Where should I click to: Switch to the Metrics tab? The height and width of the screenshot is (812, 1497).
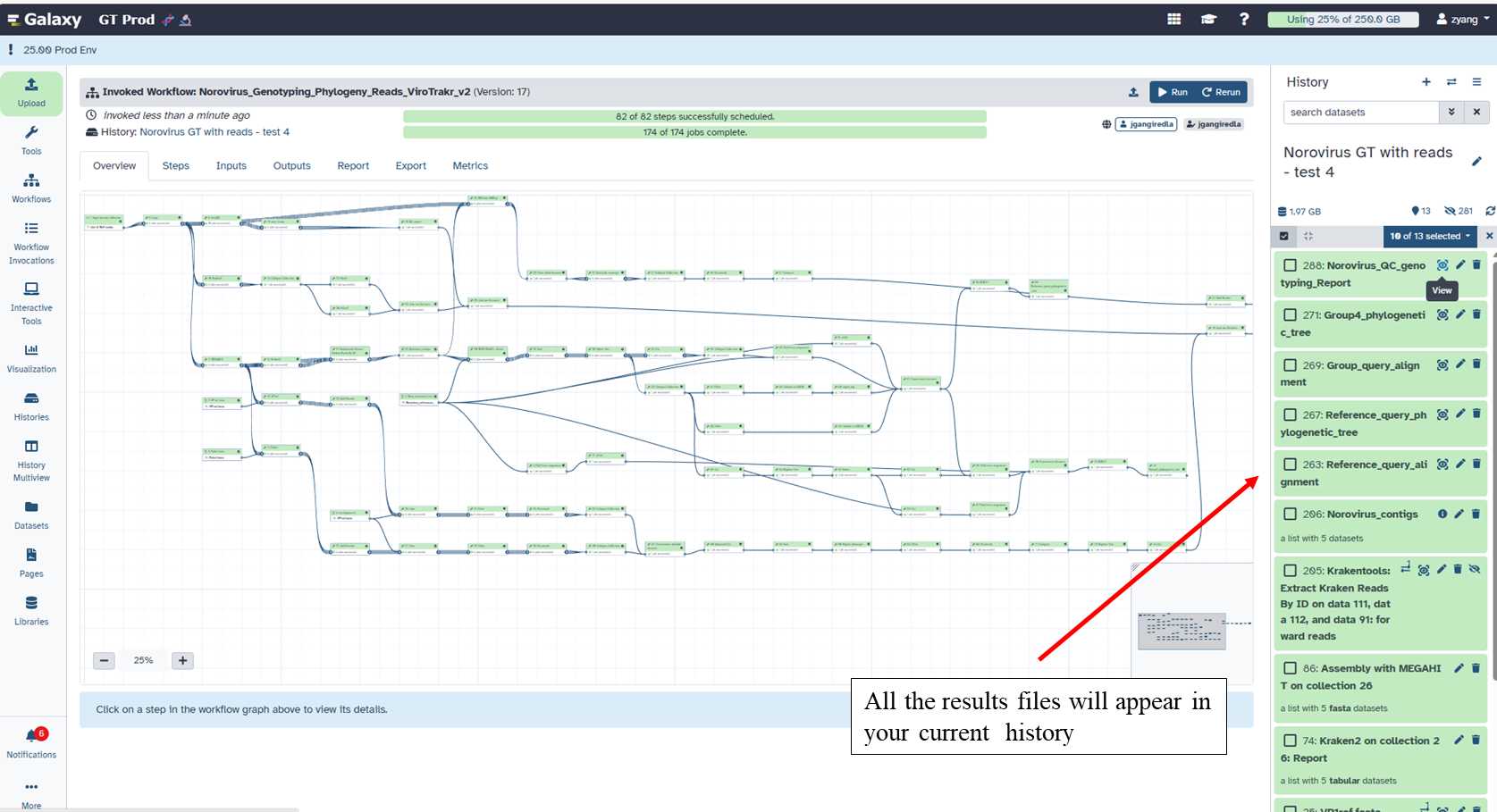coord(470,166)
